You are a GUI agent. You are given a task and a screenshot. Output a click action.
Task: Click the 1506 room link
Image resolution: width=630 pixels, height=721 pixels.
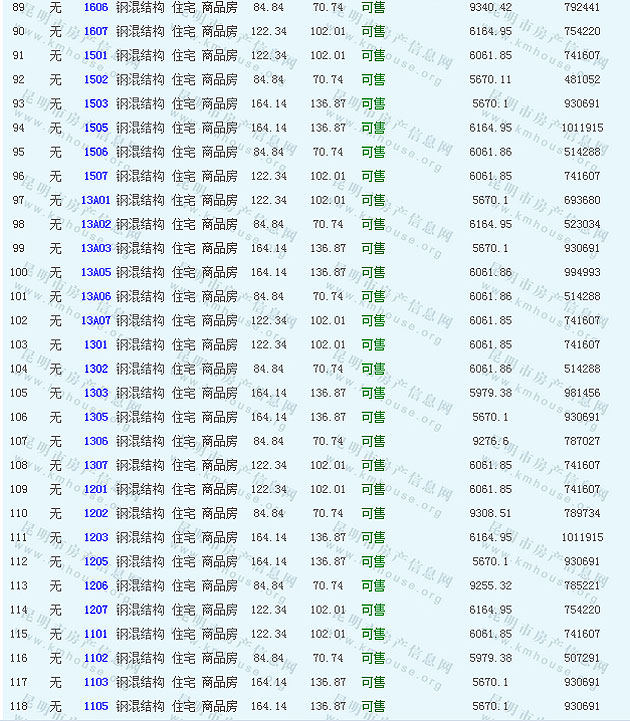tap(96, 152)
